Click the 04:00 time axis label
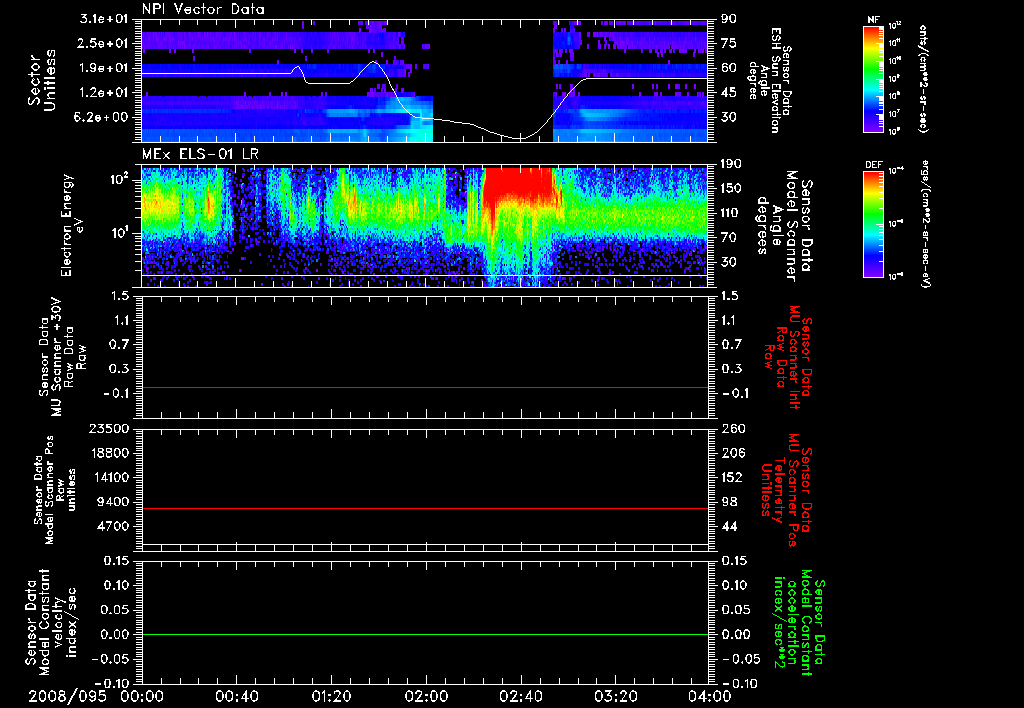1024x708 pixels. (710, 696)
